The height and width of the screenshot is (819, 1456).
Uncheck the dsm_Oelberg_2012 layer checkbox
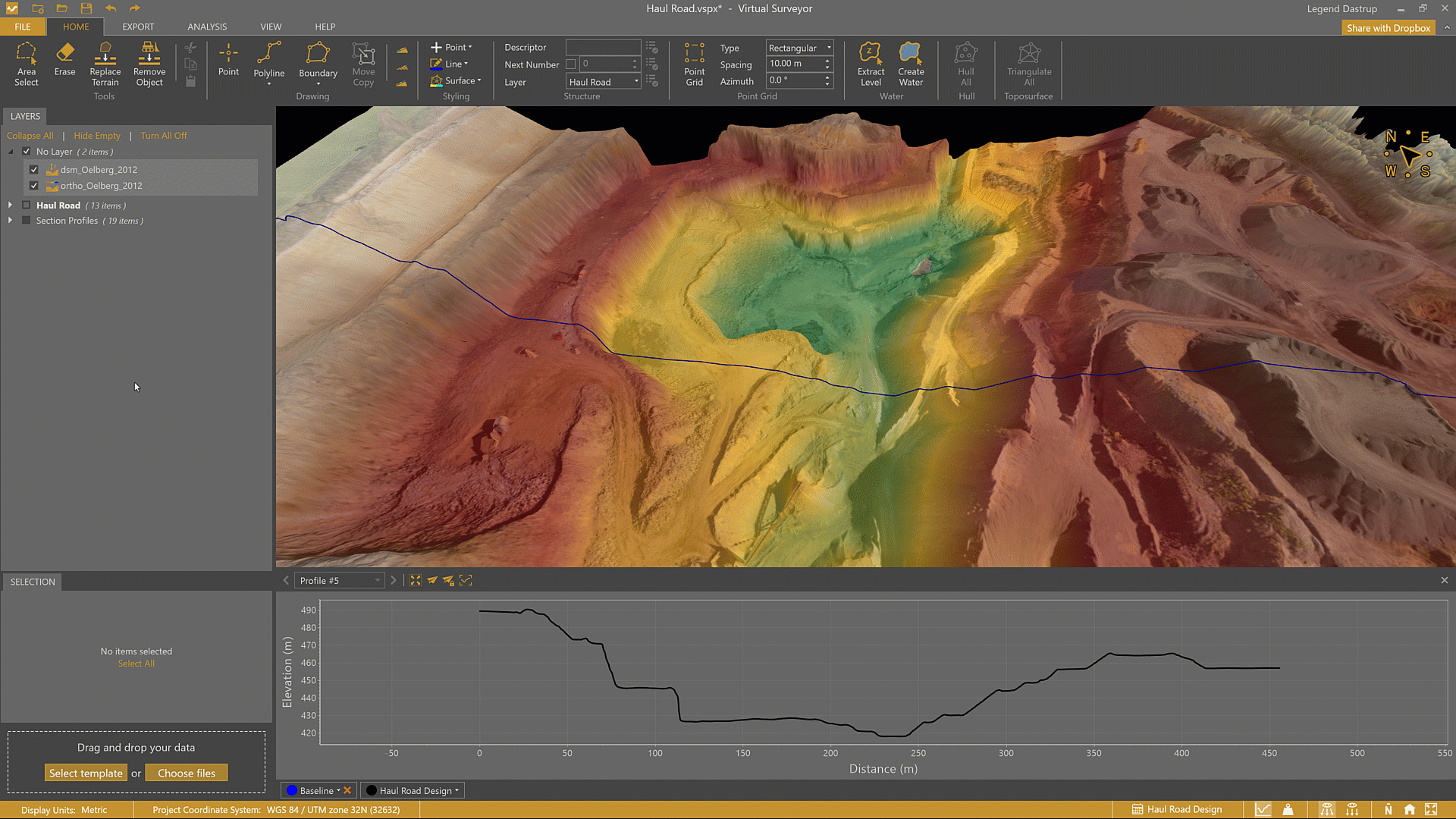coord(33,170)
